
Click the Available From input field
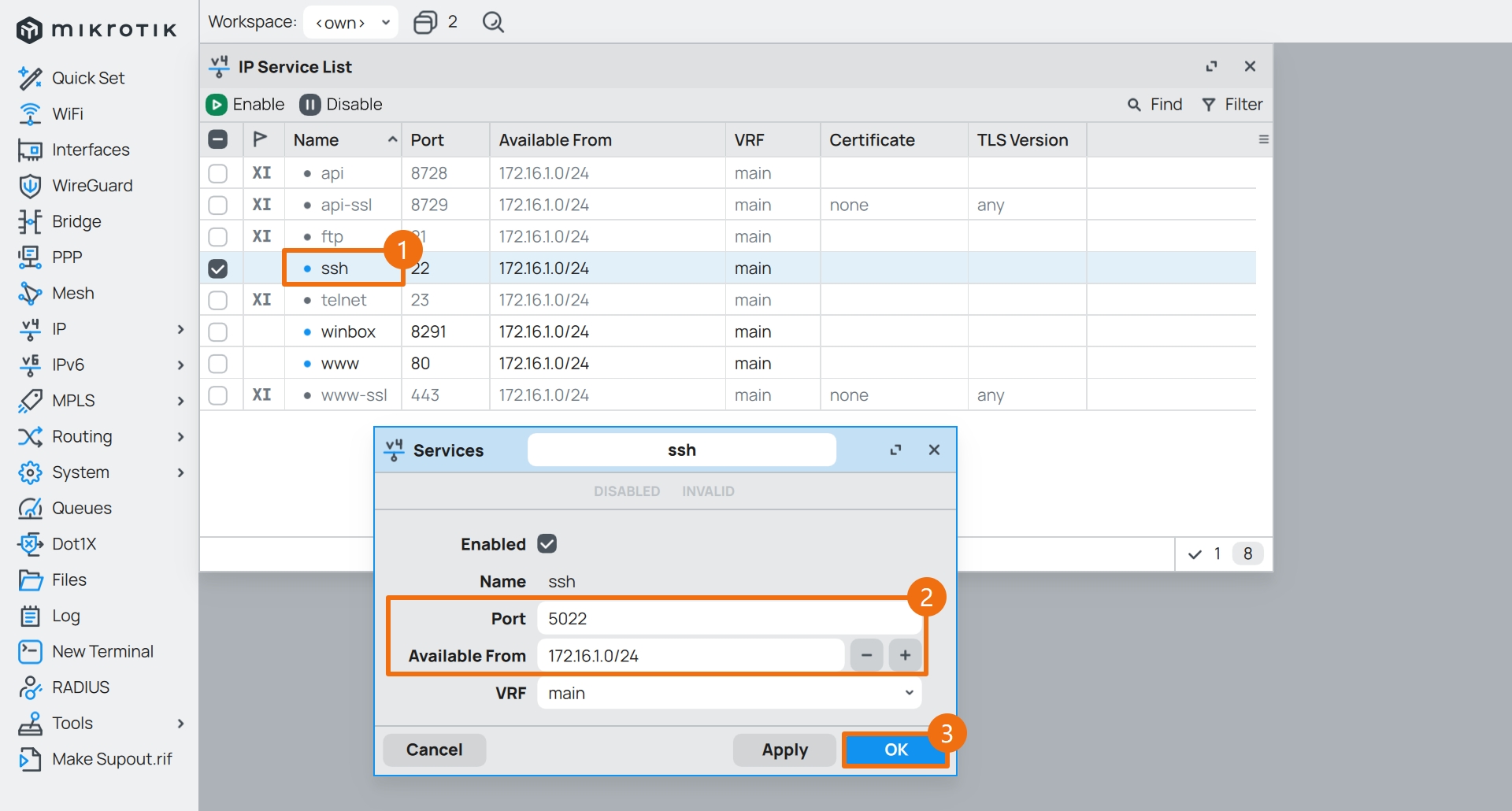(x=691, y=655)
